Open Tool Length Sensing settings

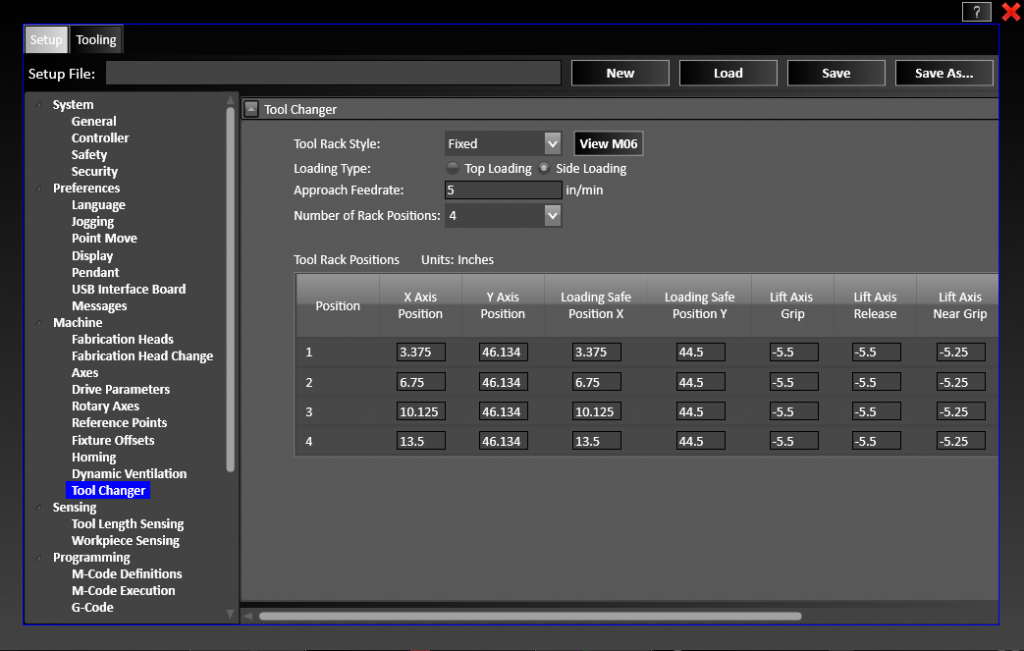pyautogui.click(x=127, y=524)
